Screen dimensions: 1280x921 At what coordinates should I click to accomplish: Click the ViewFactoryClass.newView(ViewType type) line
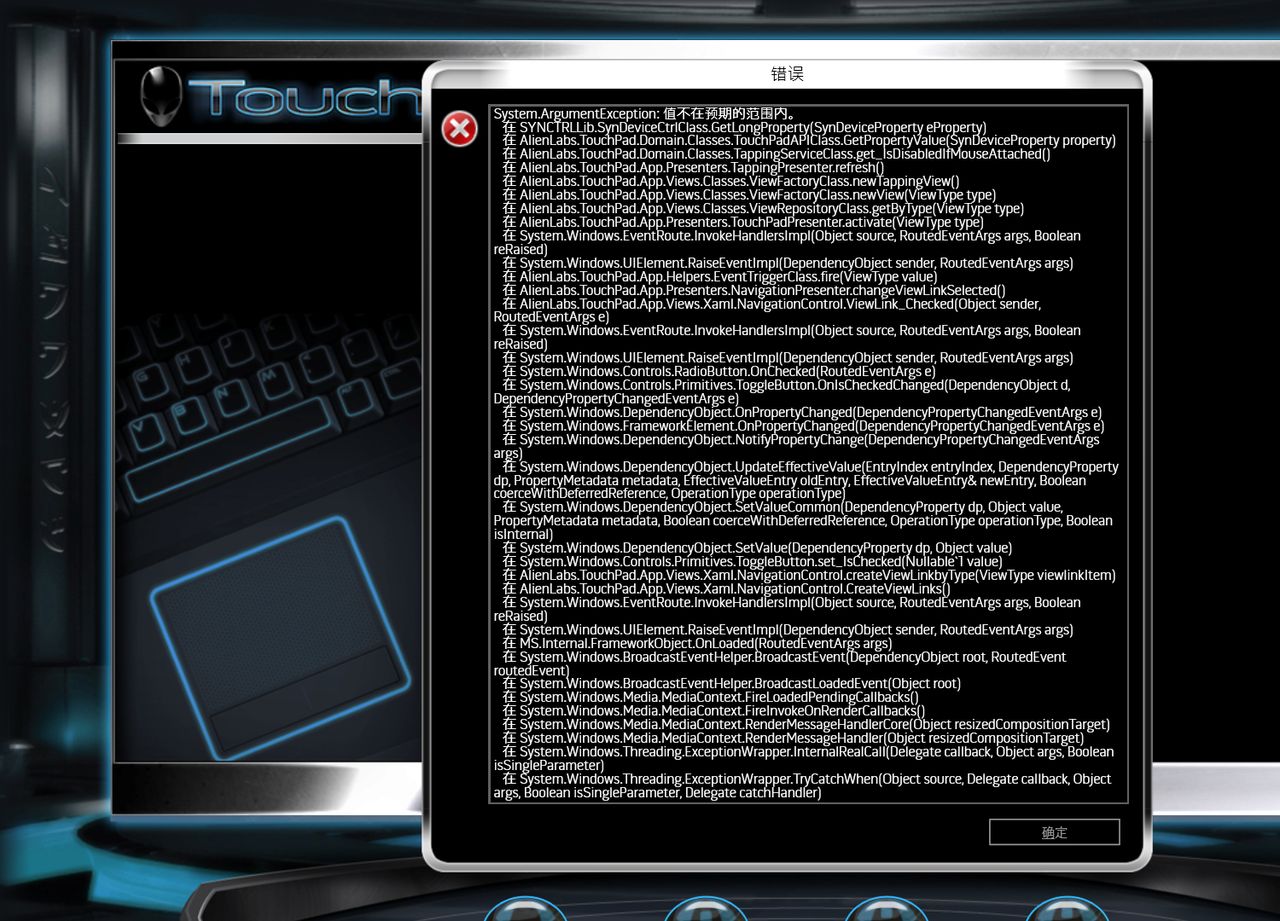coord(749,195)
